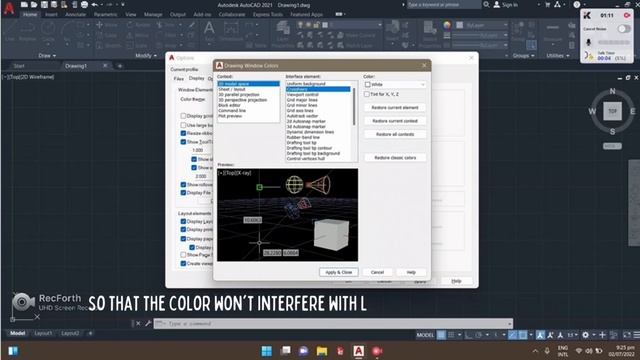Screen dimensions: 640x360
Task: Click the Restore current context button
Action: coord(395,121)
